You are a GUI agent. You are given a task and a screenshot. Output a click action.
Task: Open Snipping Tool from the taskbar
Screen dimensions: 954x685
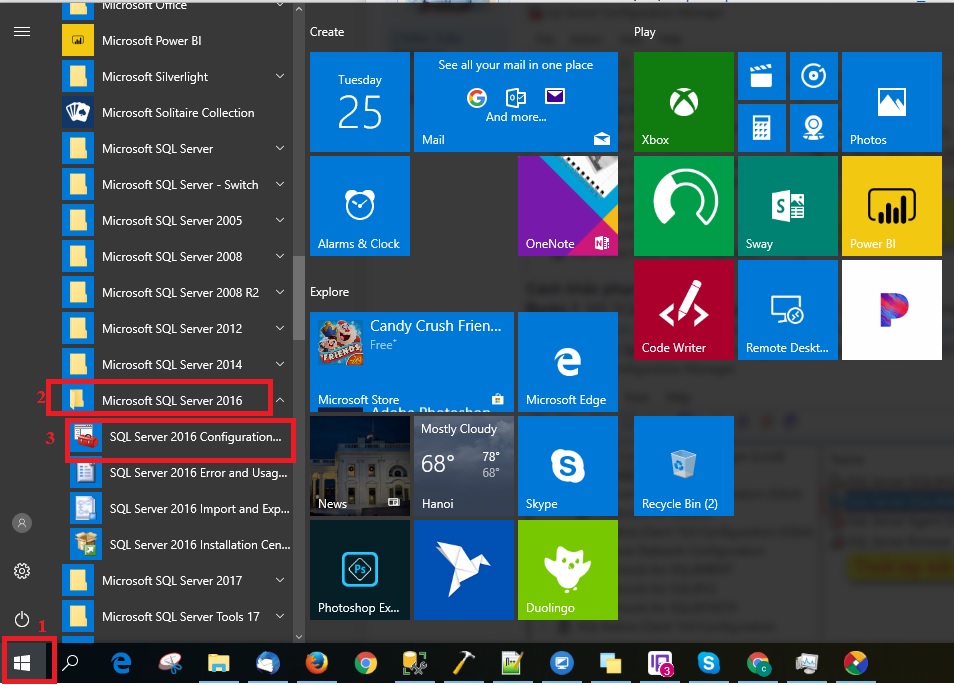(x=170, y=662)
